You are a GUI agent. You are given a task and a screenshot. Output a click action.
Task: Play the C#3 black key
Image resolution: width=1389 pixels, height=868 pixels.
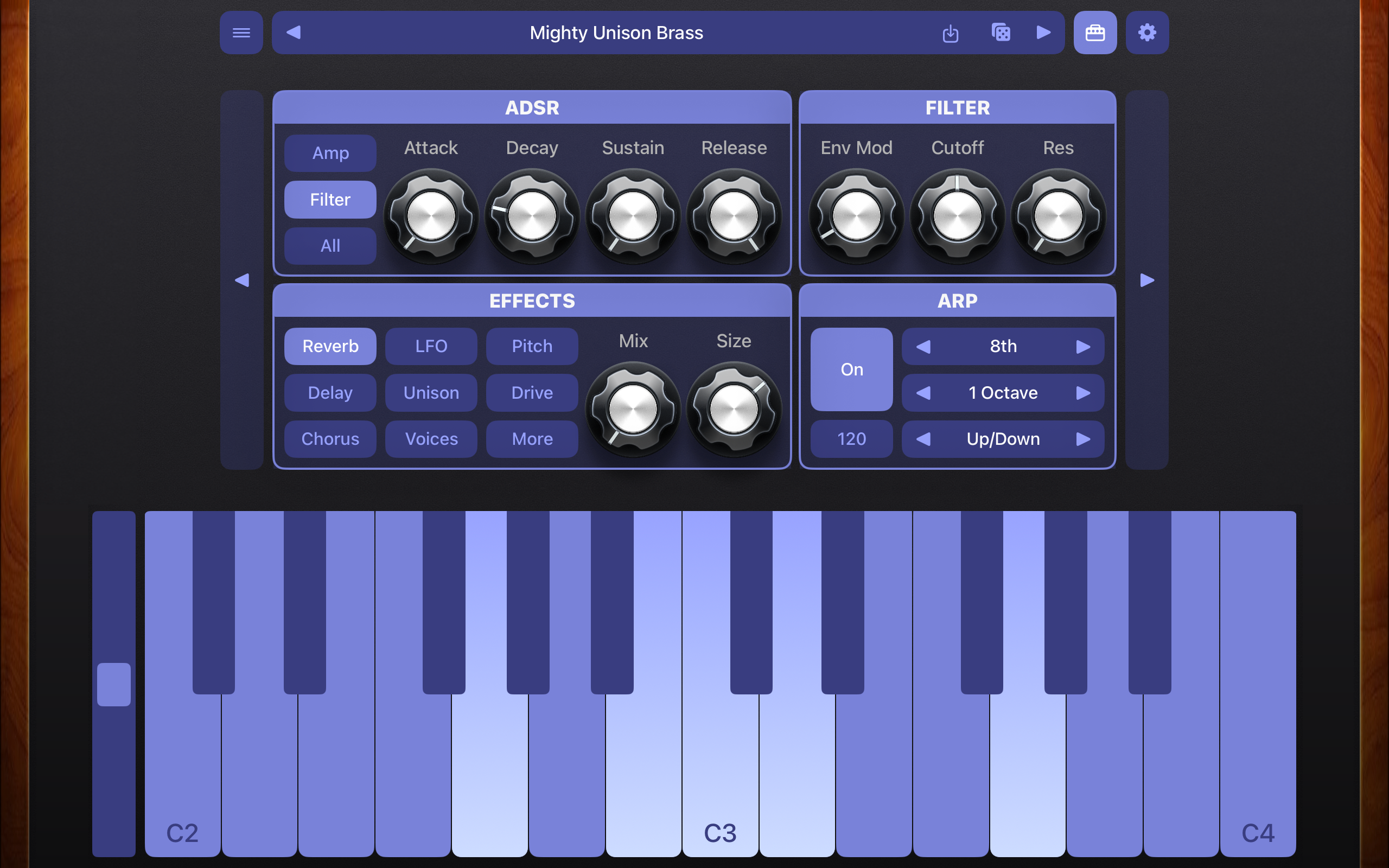(751, 602)
